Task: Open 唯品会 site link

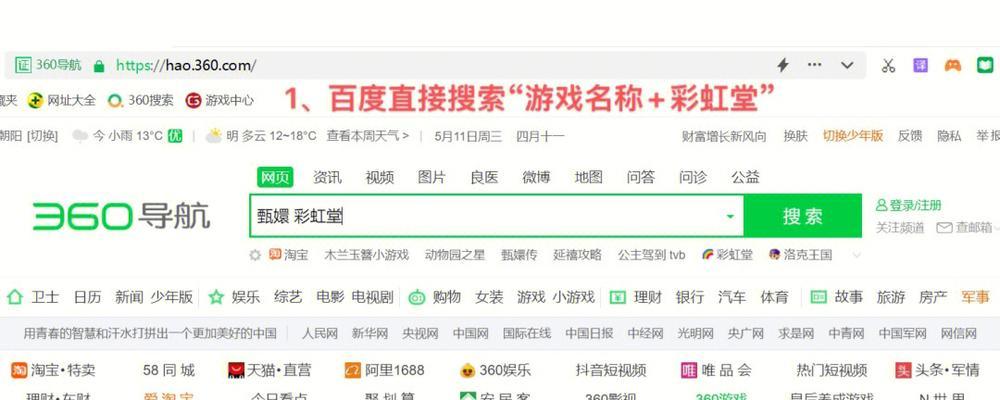Action: (x=716, y=370)
